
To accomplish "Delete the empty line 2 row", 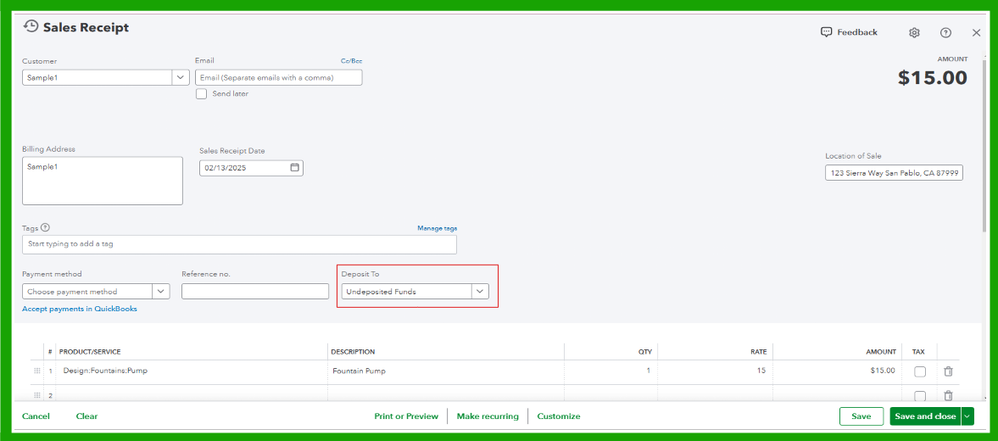I will tap(948, 396).
